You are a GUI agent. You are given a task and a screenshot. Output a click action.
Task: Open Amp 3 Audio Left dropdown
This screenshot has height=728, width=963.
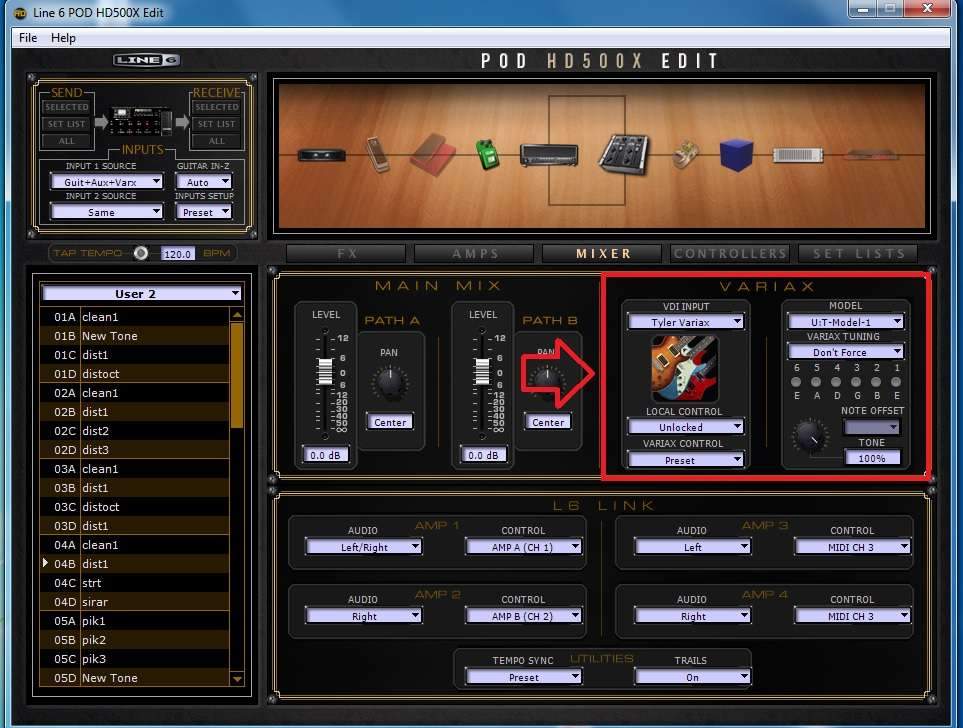coord(693,547)
